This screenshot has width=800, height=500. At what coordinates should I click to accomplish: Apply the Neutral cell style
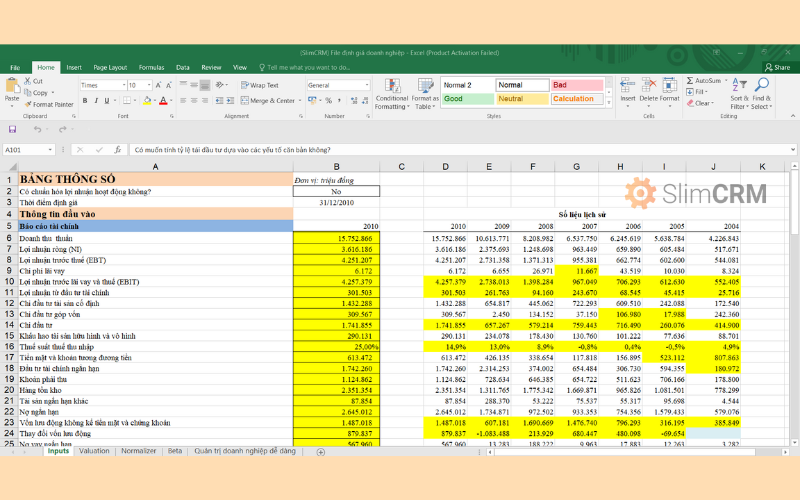point(522,99)
